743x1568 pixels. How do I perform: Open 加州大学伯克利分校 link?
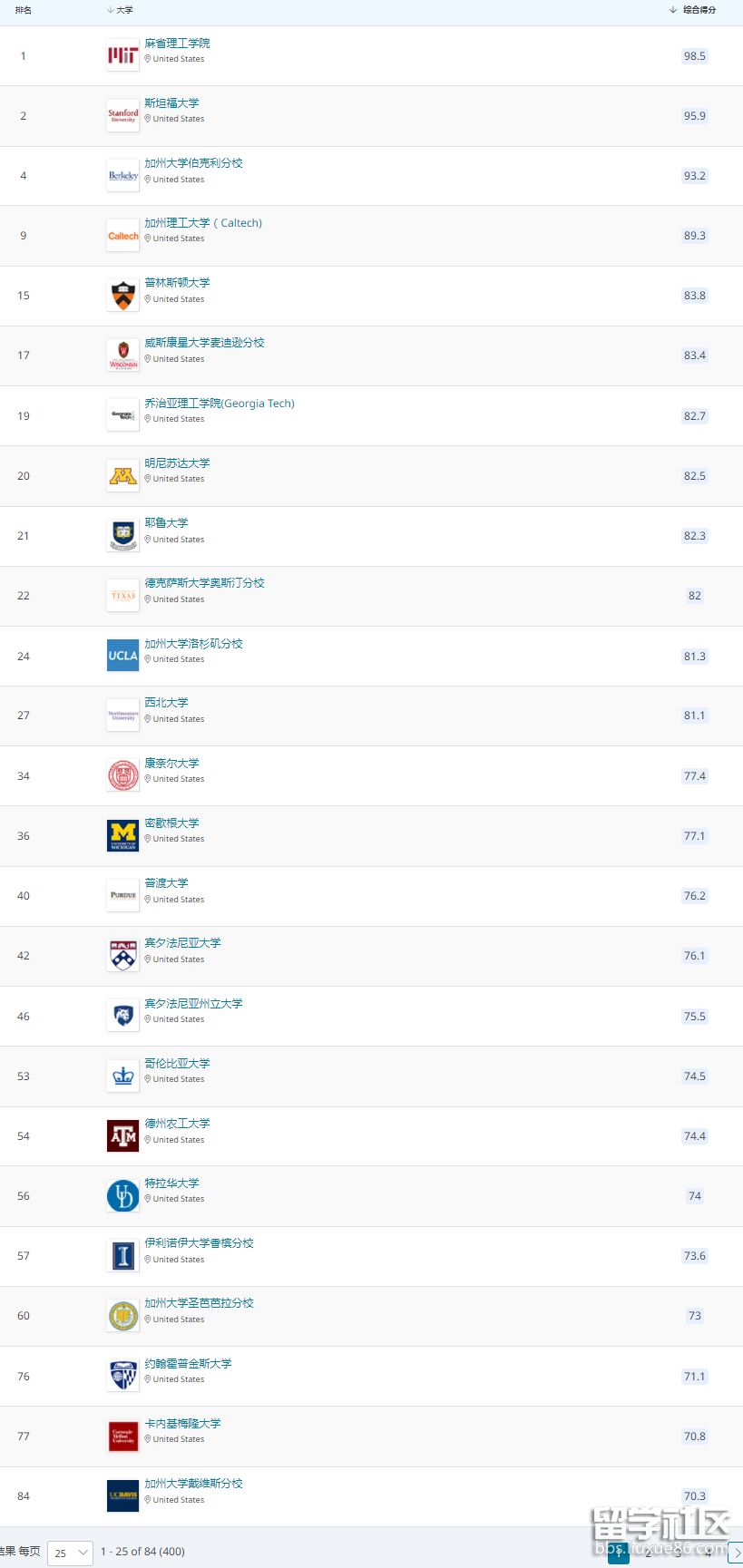(193, 163)
